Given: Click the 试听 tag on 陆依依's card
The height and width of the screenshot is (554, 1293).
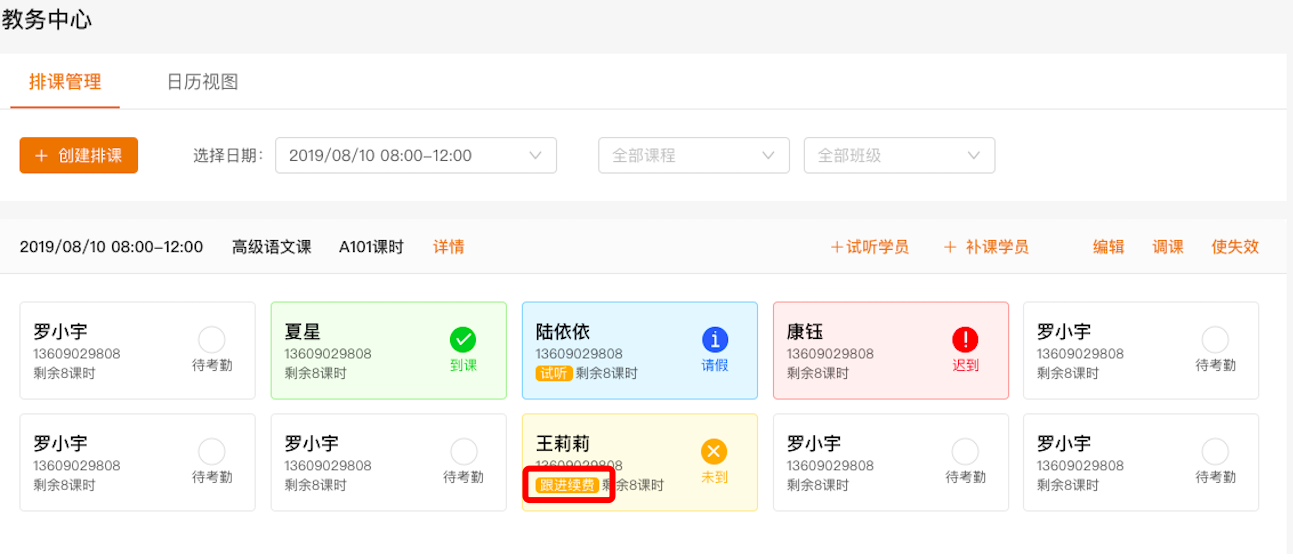Looking at the screenshot, I should click(554, 374).
